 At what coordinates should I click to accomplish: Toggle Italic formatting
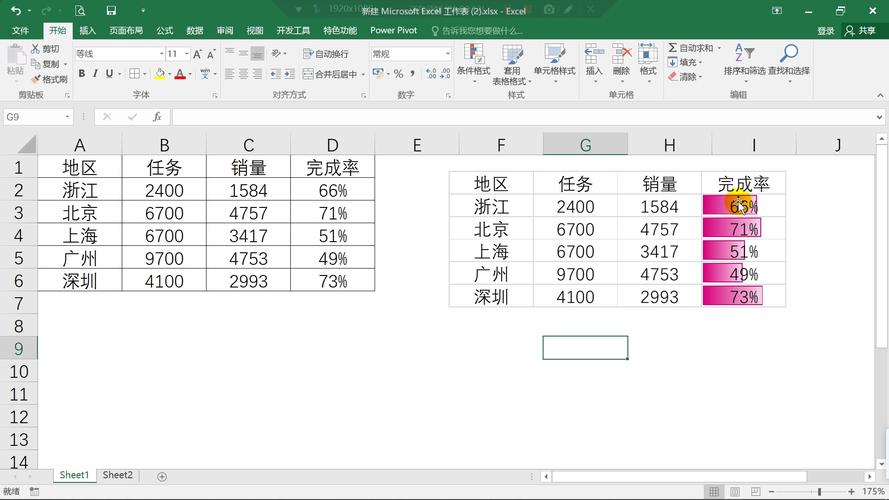click(95, 74)
